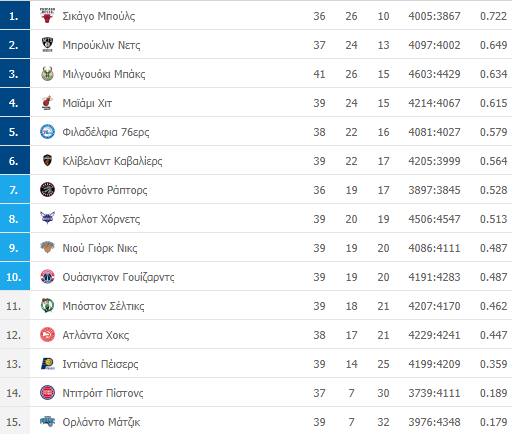Screen dimensions: 512x434
Task: Open the Ντιτρόιτ Πίστονς team link
Action: click(x=103, y=393)
